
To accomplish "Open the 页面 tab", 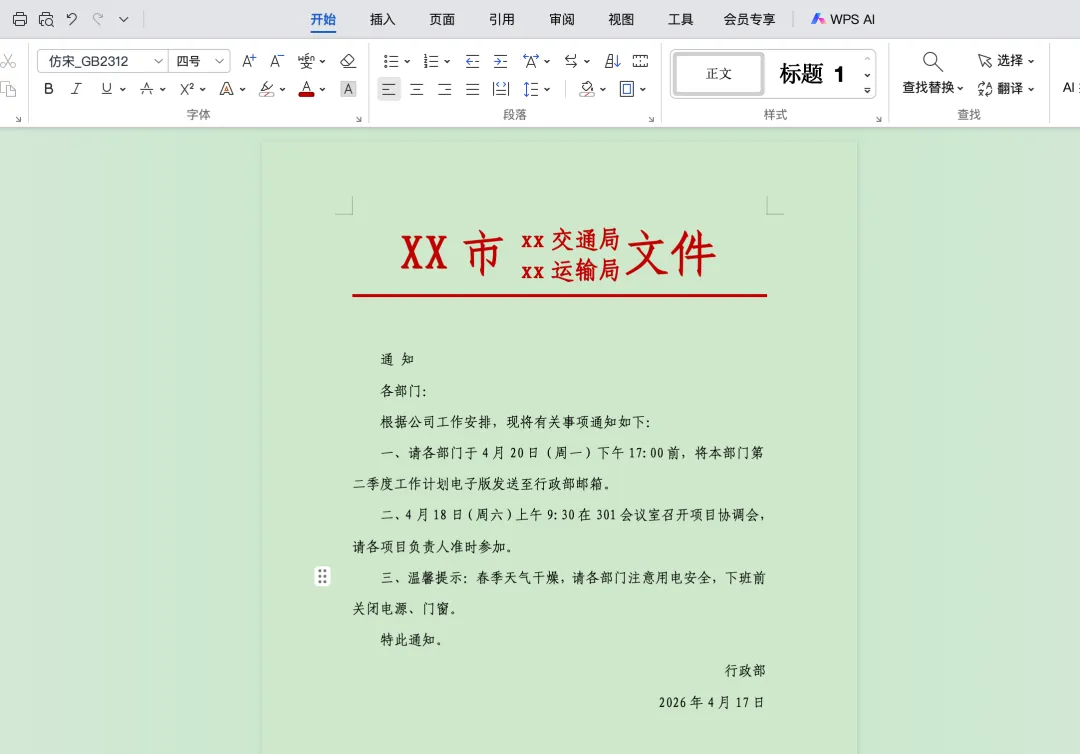I will coord(442,19).
